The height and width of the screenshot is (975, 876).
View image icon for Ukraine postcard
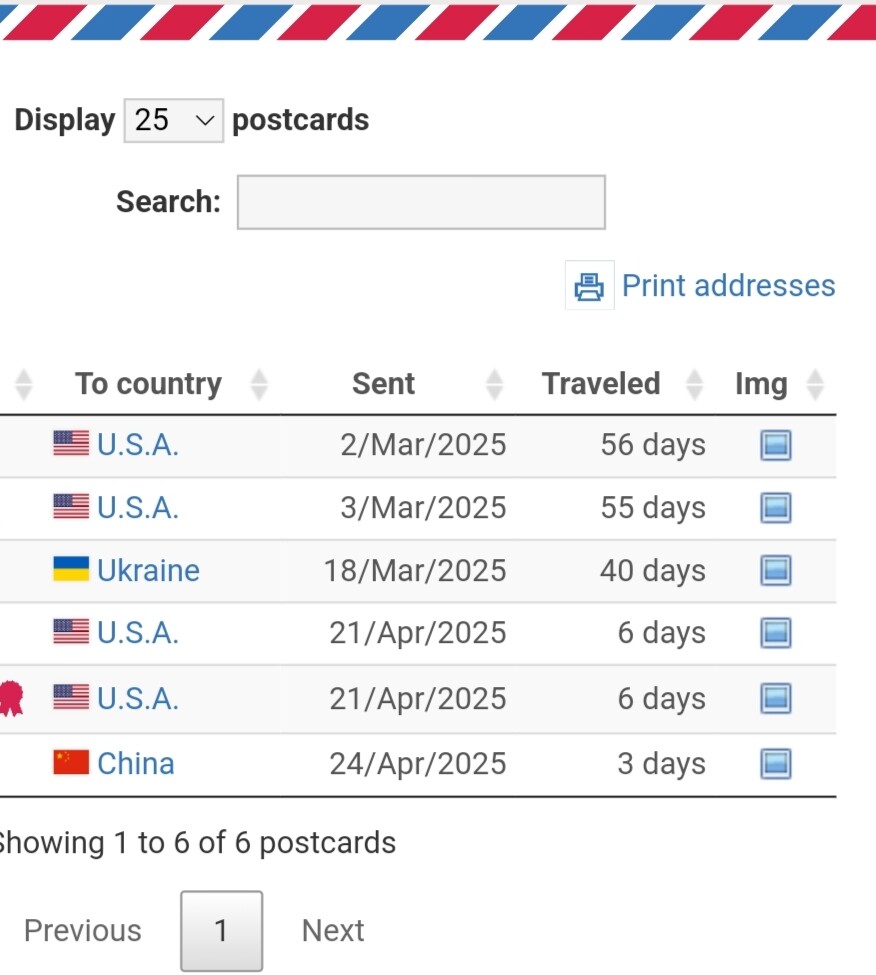click(775, 571)
